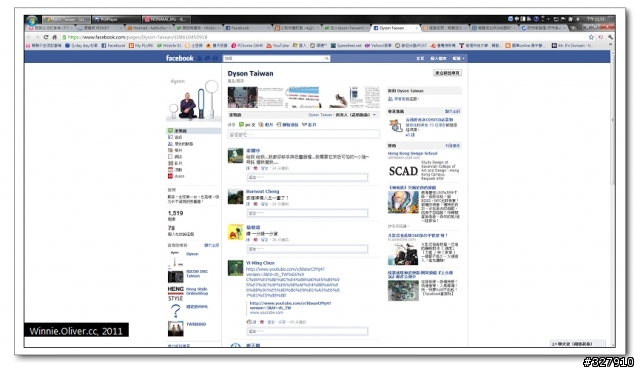Image resolution: width=640 pixels, height=370 pixels.
Task: Open the PChome 24HR bookmark
Action: [247, 46]
